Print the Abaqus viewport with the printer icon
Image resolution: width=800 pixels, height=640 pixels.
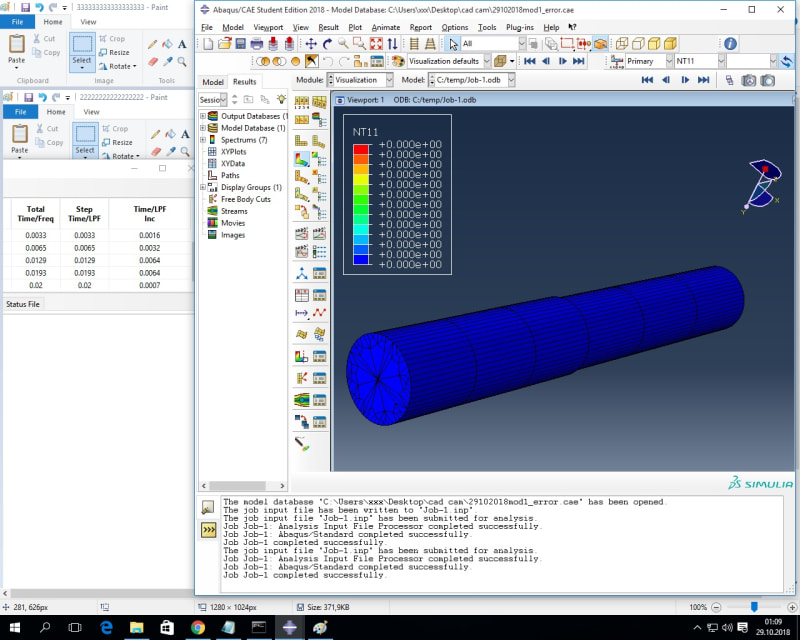[x=257, y=44]
